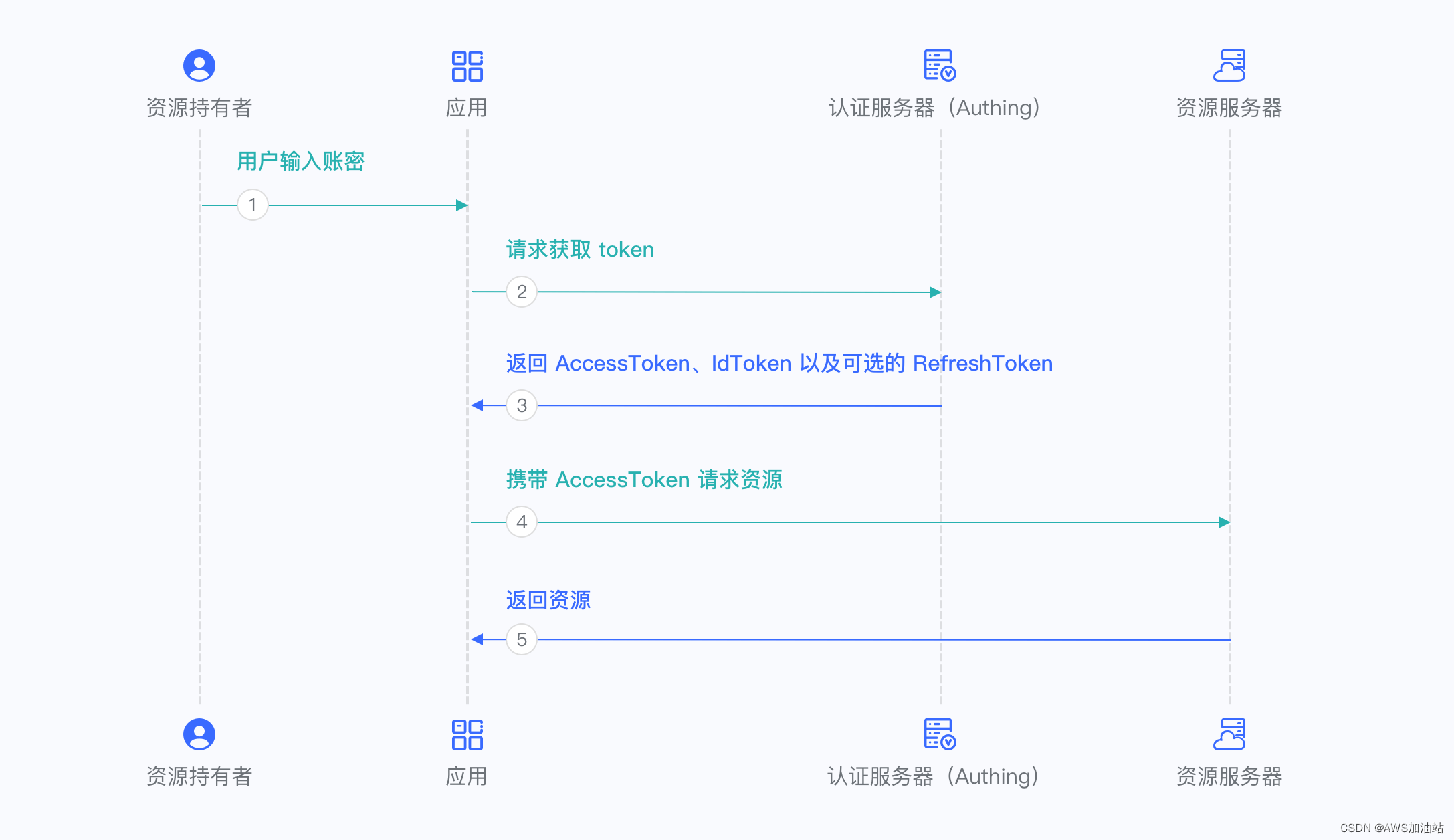Image resolution: width=1454 pixels, height=840 pixels.
Task: Select the 返回资源 label
Action: pos(548,600)
